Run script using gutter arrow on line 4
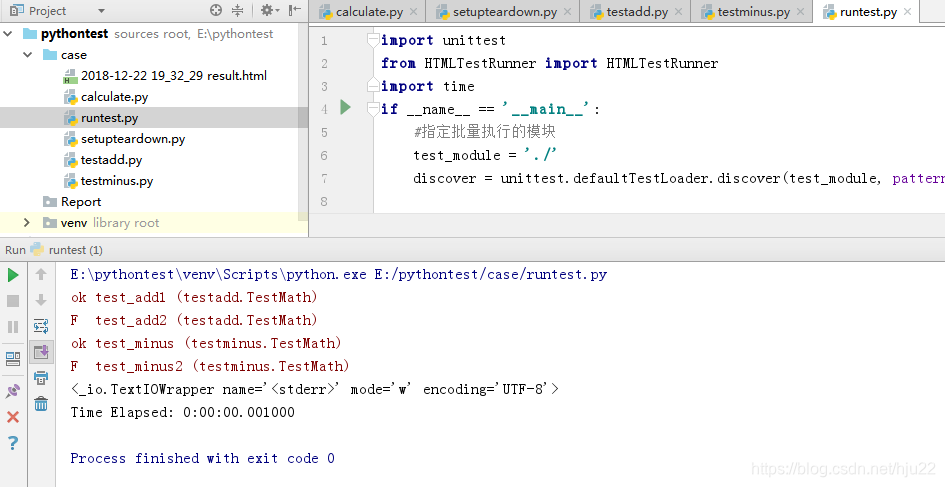The image size is (945, 487). [x=345, y=108]
